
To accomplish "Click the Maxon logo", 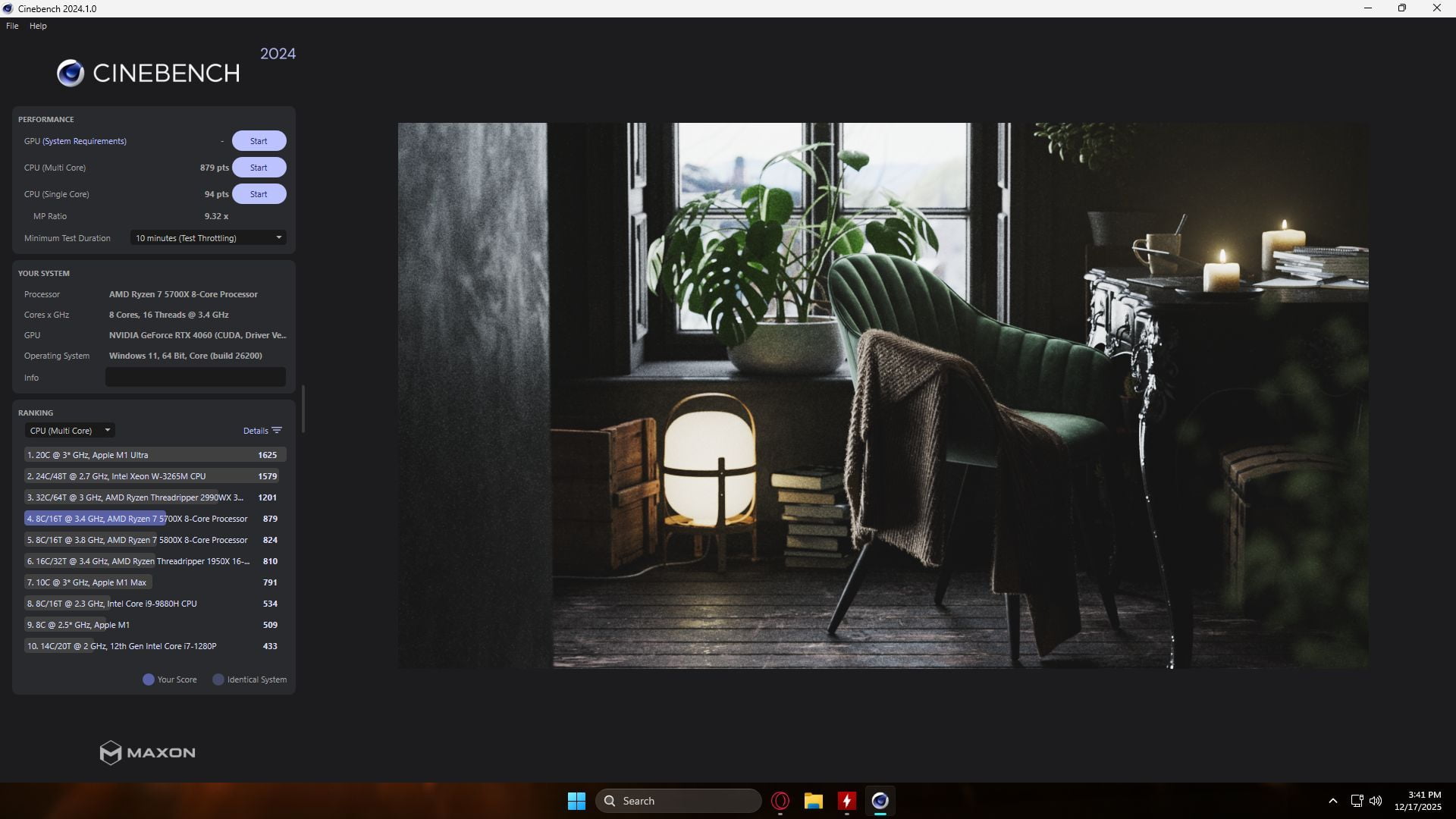I will click(148, 752).
